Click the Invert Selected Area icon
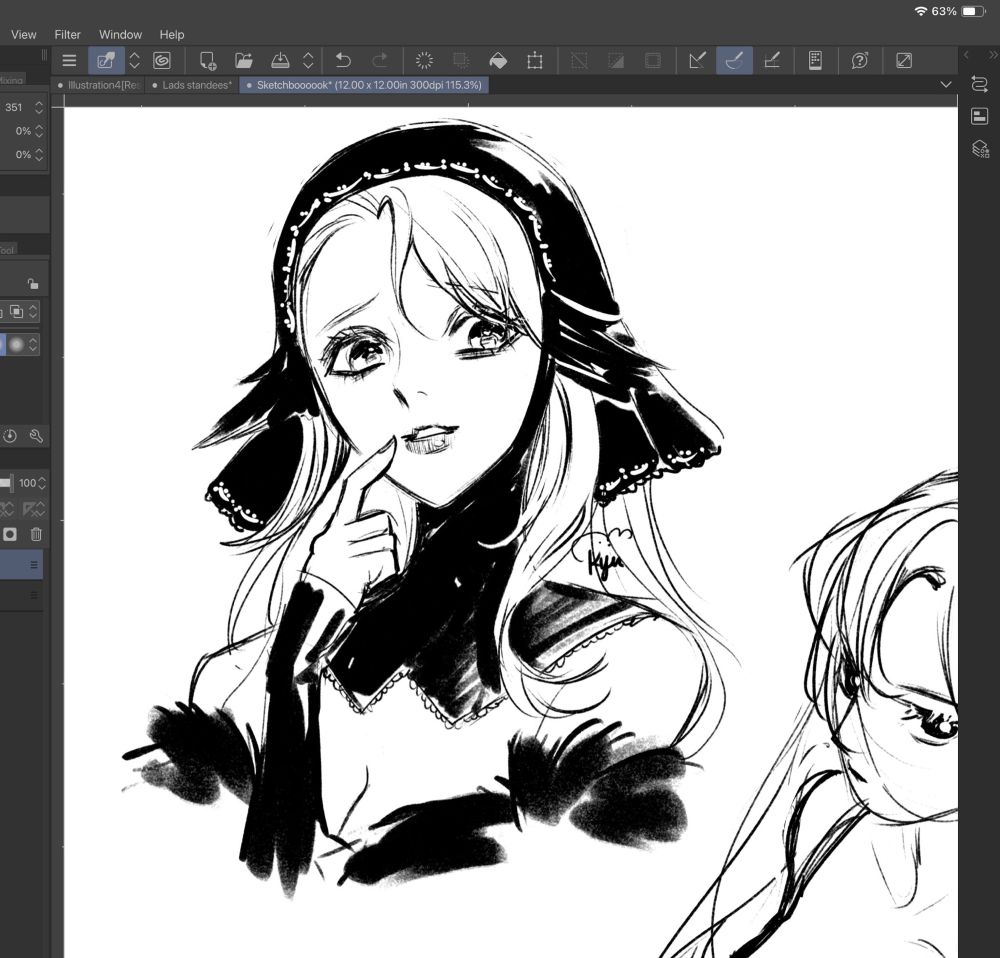The image size is (1000, 958). coord(616,61)
